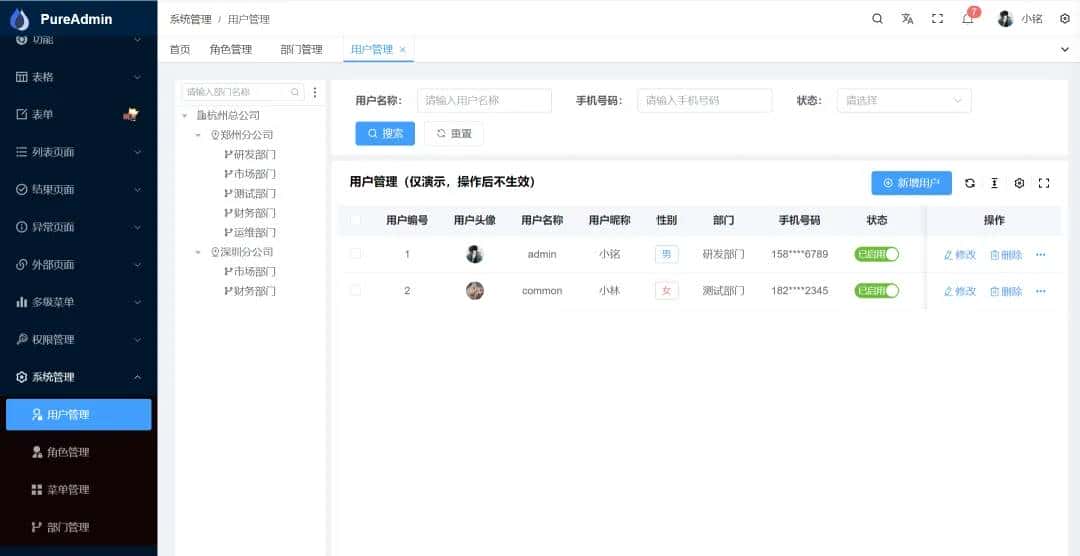Select 测试部门 in department tree
Screen dimensions: 1080x556
(x=250, y=194)
